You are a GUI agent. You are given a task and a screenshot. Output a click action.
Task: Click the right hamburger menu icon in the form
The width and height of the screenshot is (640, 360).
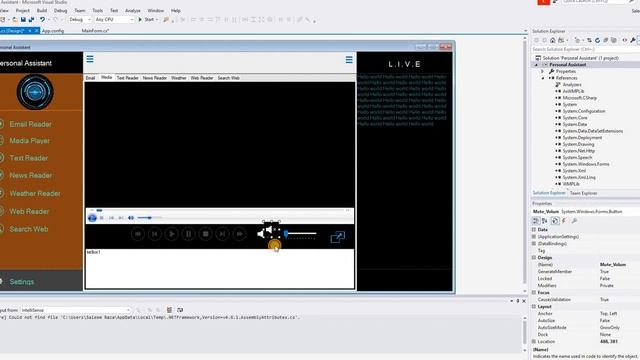[349, 60]
